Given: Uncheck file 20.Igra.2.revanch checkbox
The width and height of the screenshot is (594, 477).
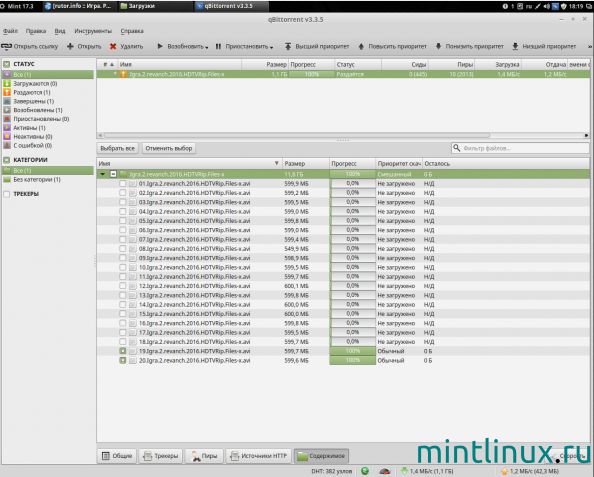Looking at the screenshot, I should point(123,360).
